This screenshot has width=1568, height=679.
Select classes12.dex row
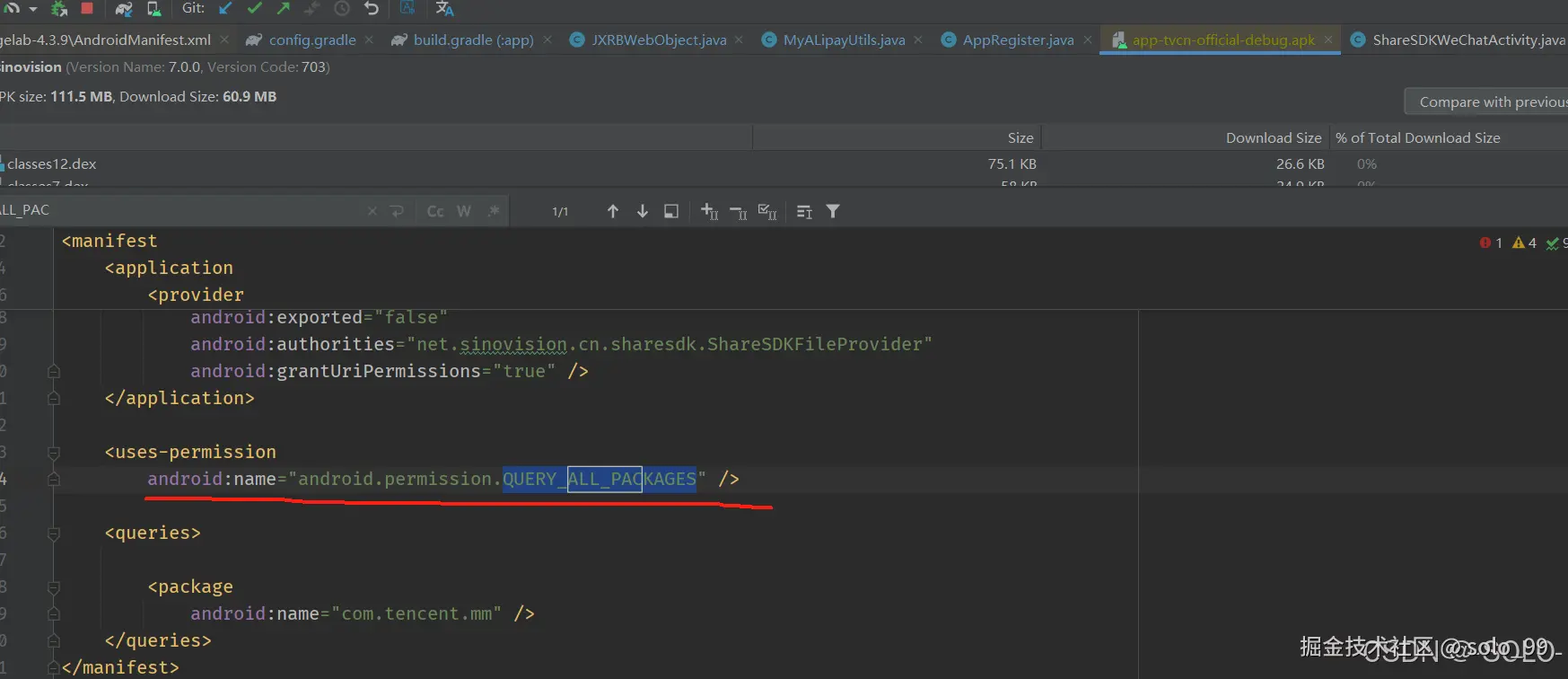[784, 163]
